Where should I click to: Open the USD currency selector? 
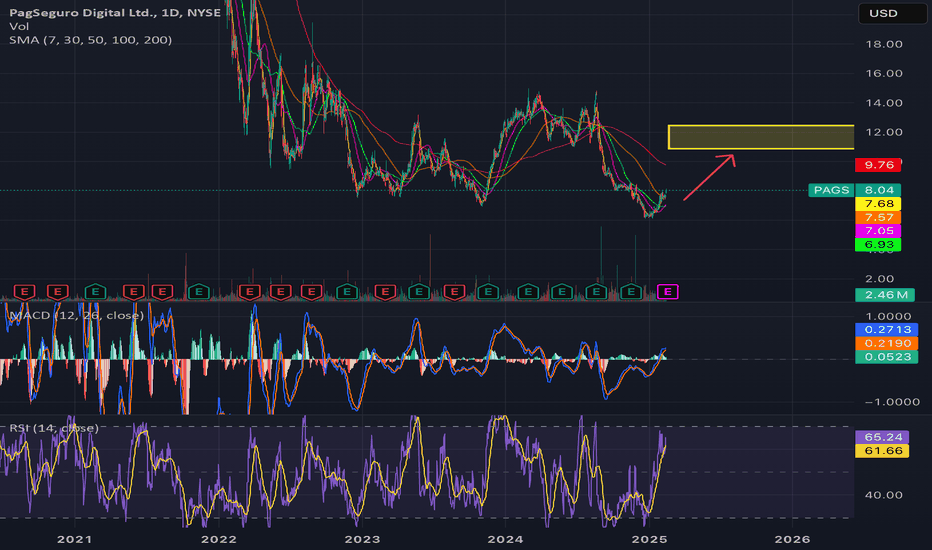892,13
